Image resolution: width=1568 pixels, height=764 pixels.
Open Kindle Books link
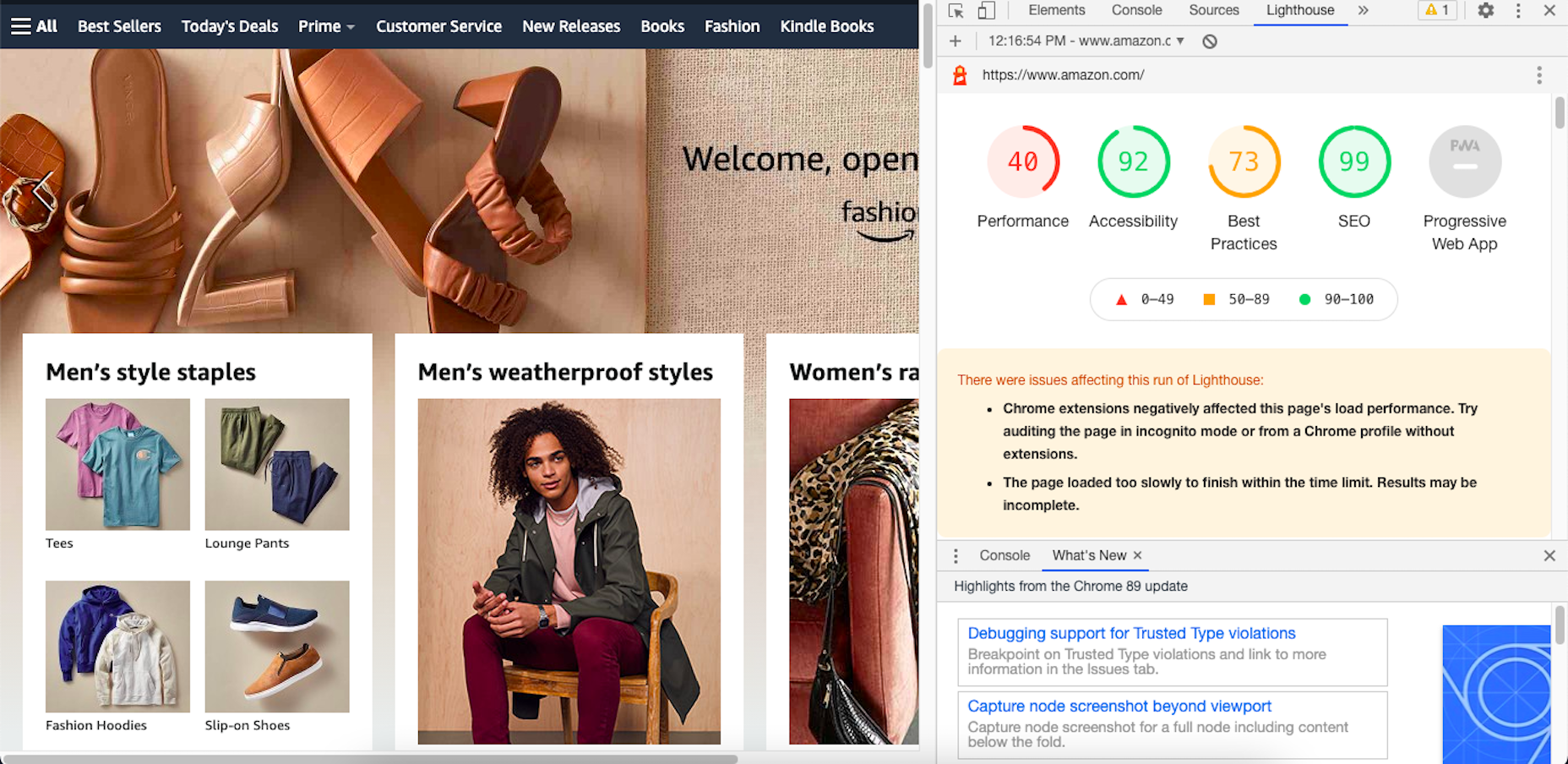coord(827,26)
